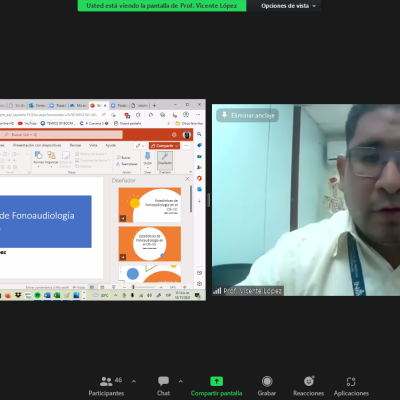Start recording with the Grabar icon
400x400 pixels.
[267, 381]
